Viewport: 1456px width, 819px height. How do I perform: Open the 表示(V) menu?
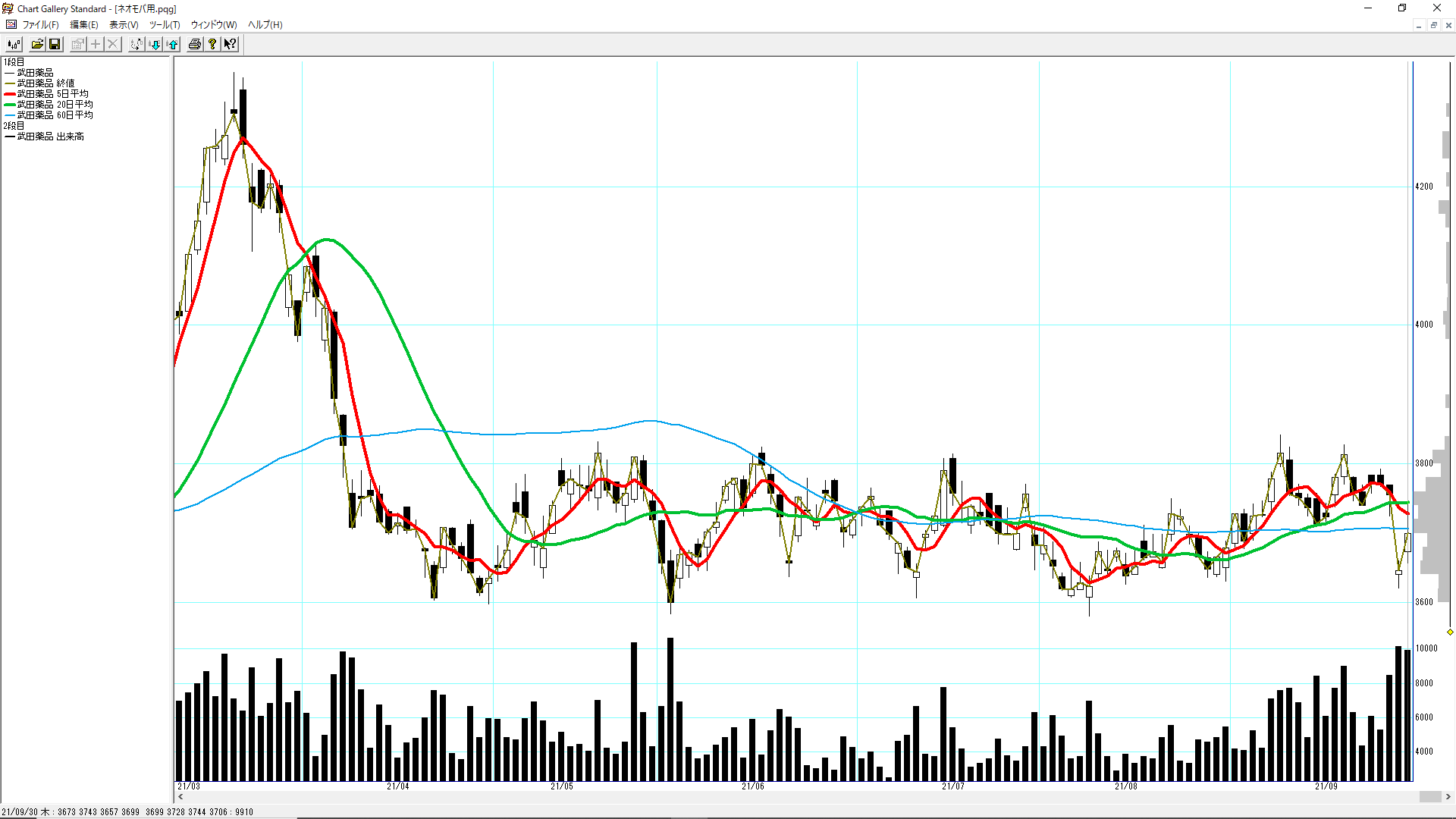[x=124, y=24]
